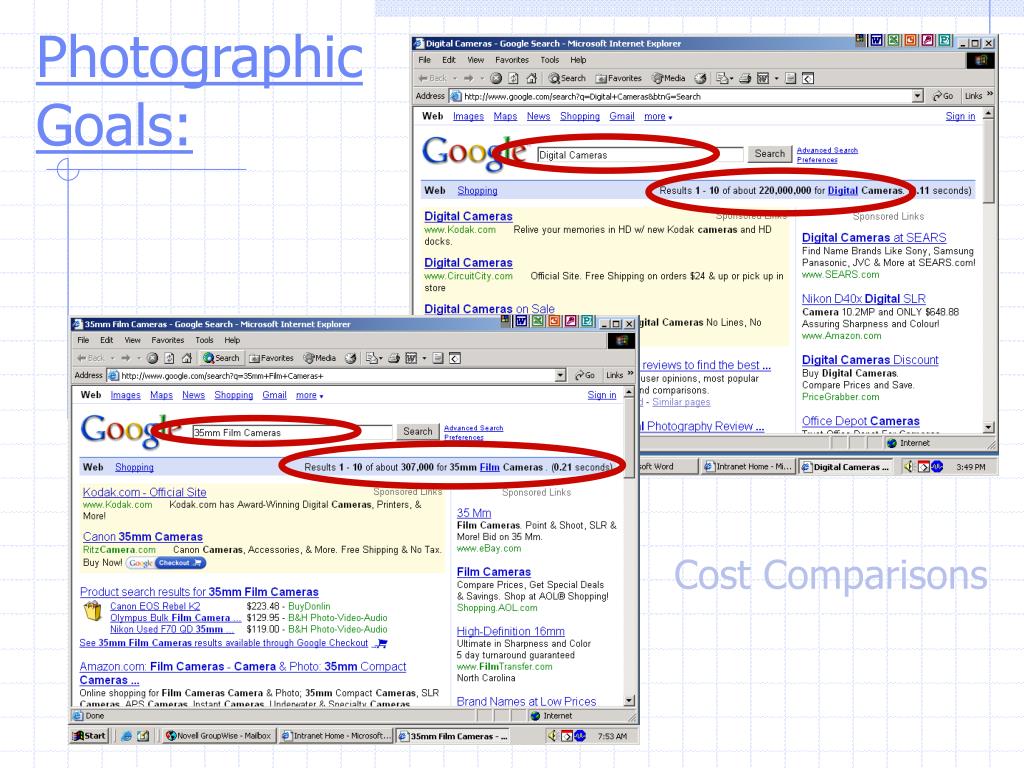
Task: Click the 'Canon EOS Rebel K2' product link
Action: click(x=155, y=606)
